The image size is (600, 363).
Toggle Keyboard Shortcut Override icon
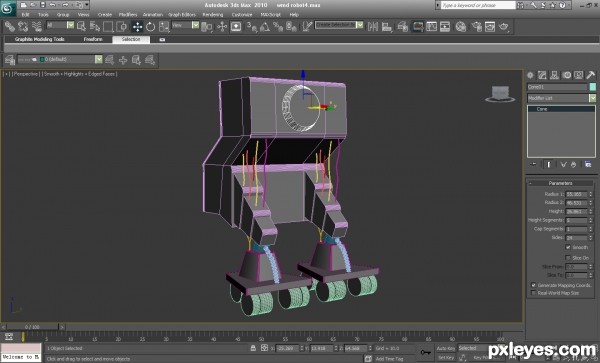coord(236,26)
